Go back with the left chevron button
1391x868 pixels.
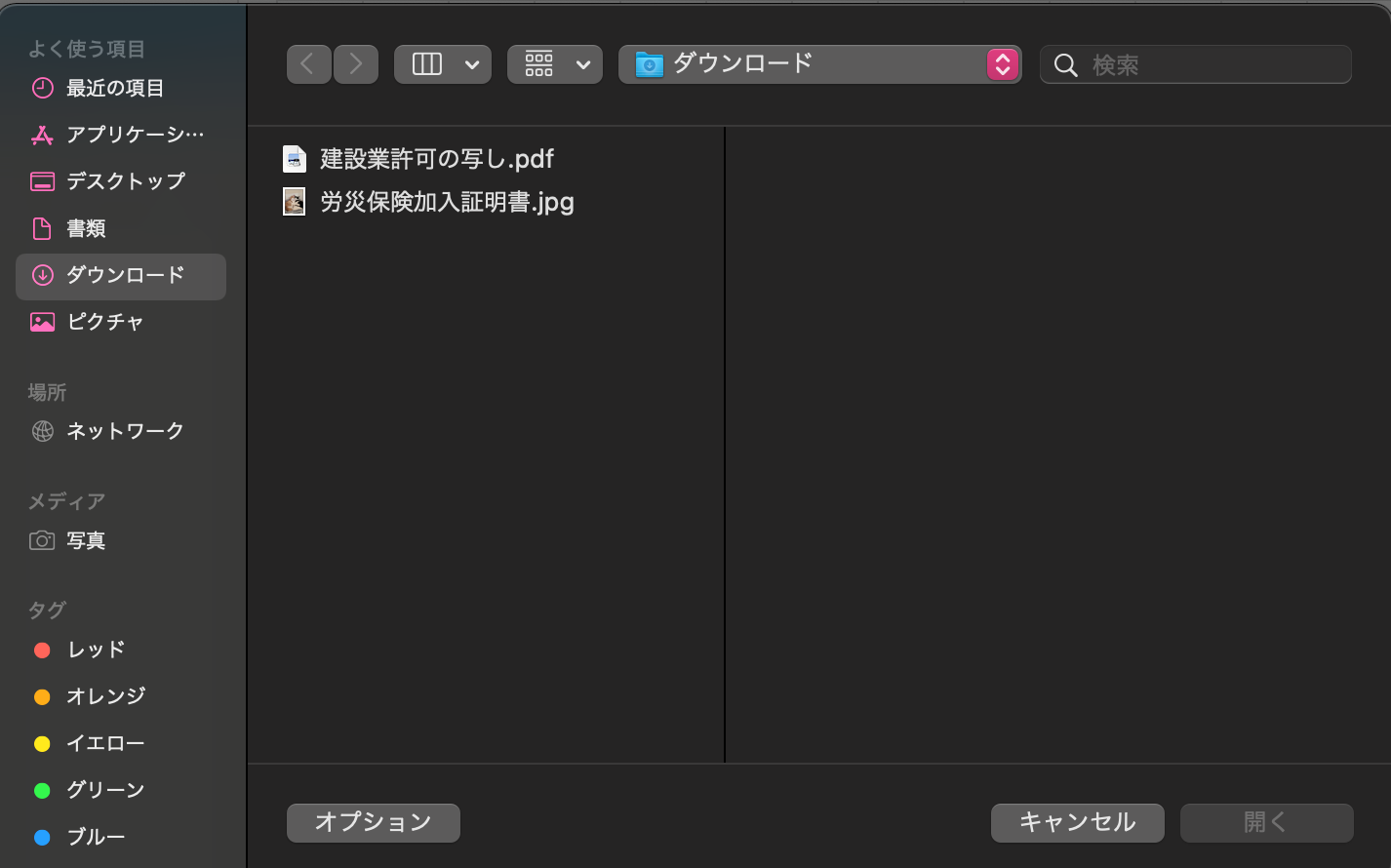(x=308, y=64)
